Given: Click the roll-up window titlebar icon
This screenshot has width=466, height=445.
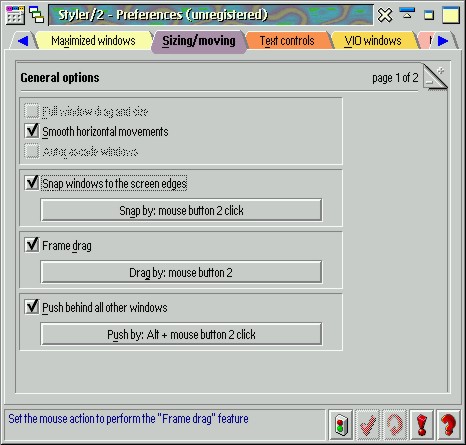Looking at the screenshot, I should tap(407, 15).
